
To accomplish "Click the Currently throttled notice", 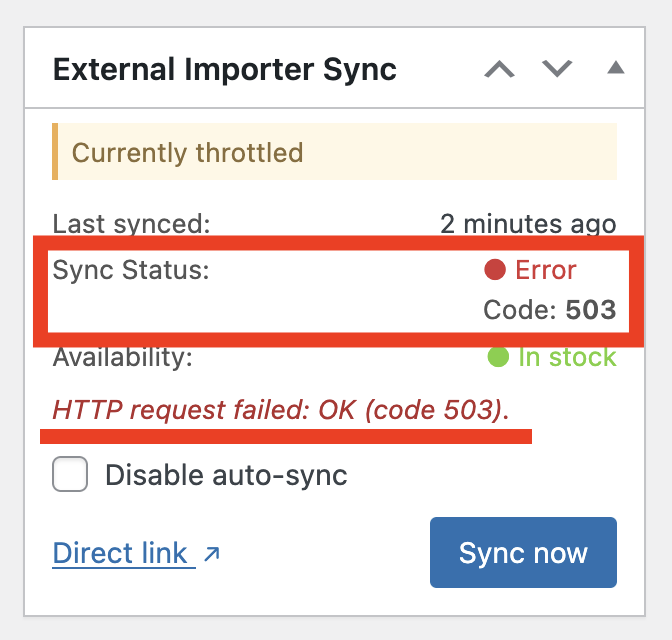I will click(x=187, y=153).
